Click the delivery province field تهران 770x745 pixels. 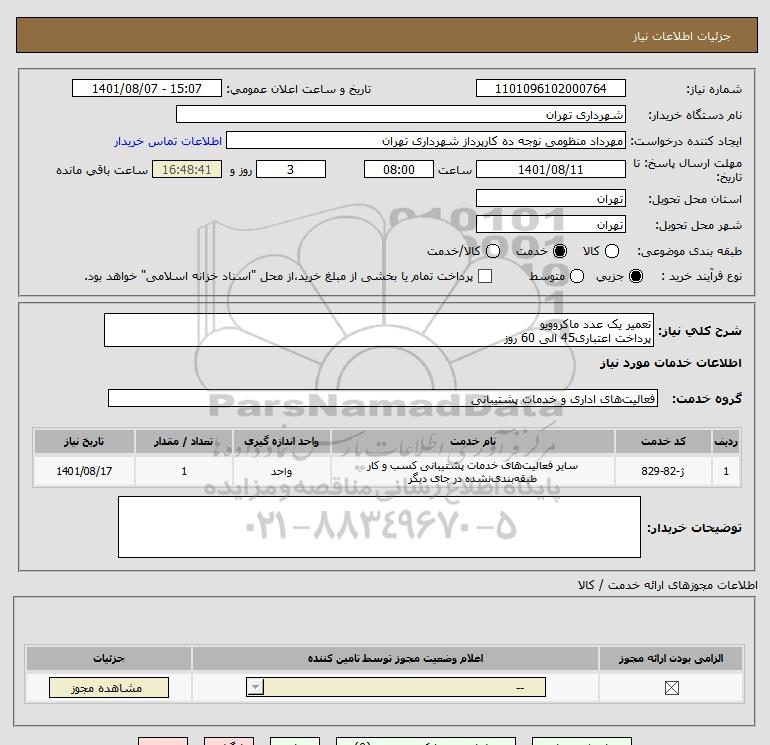[x=550, y=198]
